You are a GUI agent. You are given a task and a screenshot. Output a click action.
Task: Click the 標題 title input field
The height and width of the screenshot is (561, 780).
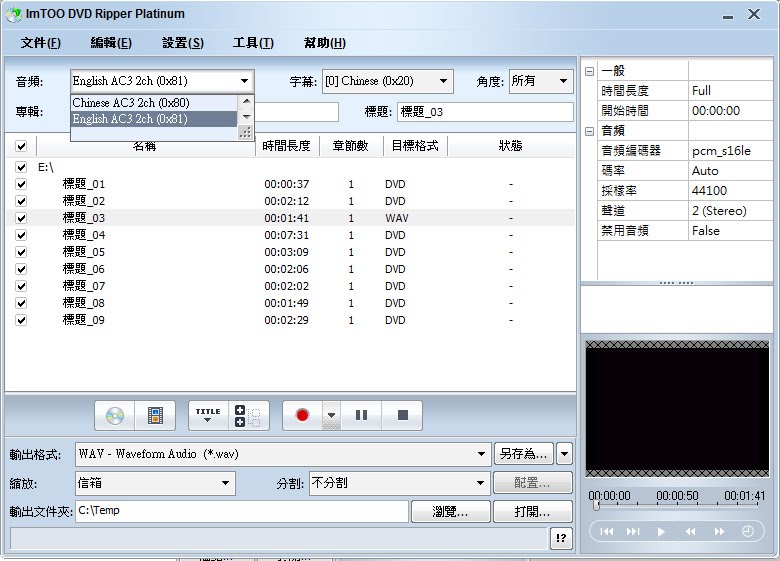point(485,112)
